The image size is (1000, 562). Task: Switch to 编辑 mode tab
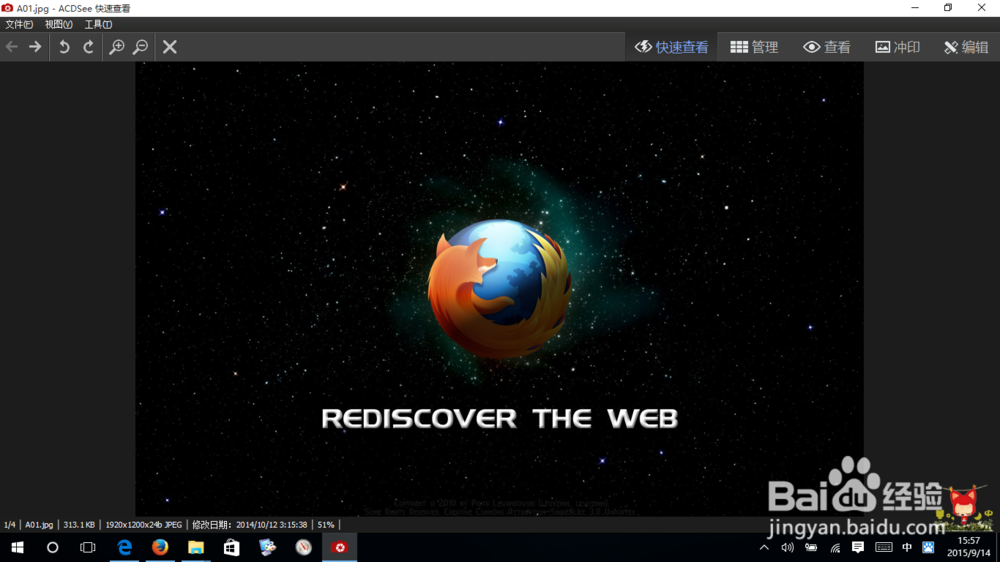(x=966, y=47)
